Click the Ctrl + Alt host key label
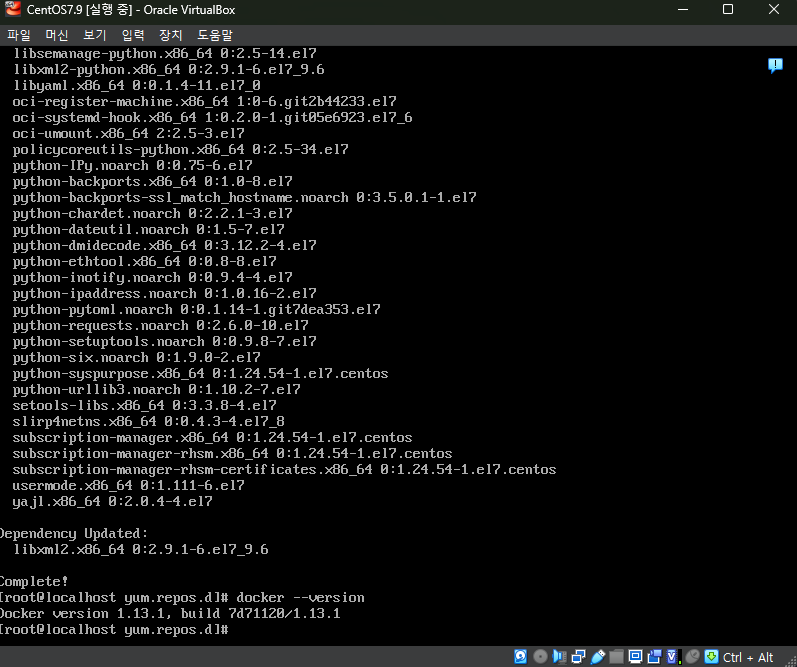The image size is (797, 667). pos(748,657)
